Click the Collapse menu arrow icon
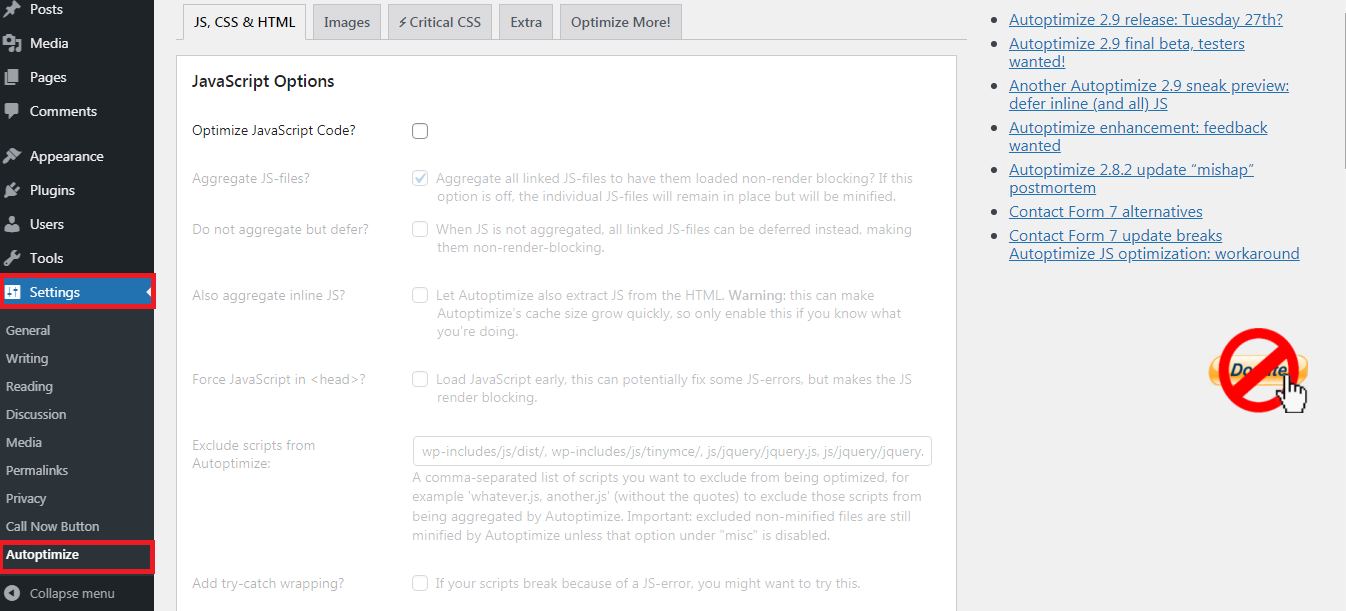This screenshot has width=1346, height=611. click(12, 593)
